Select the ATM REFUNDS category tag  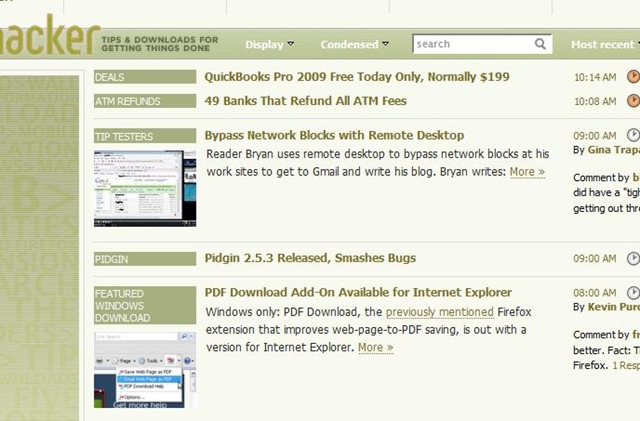pos(145,101)
